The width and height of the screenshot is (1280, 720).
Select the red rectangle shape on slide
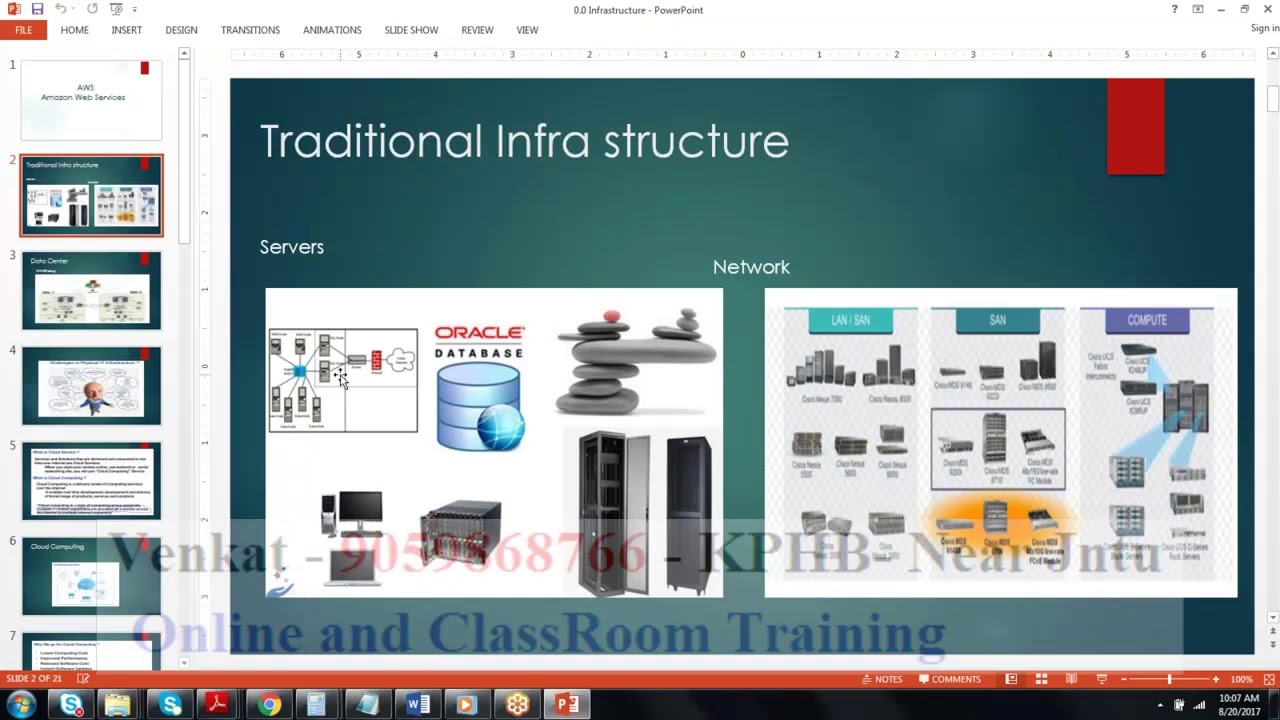(1136, 127)
